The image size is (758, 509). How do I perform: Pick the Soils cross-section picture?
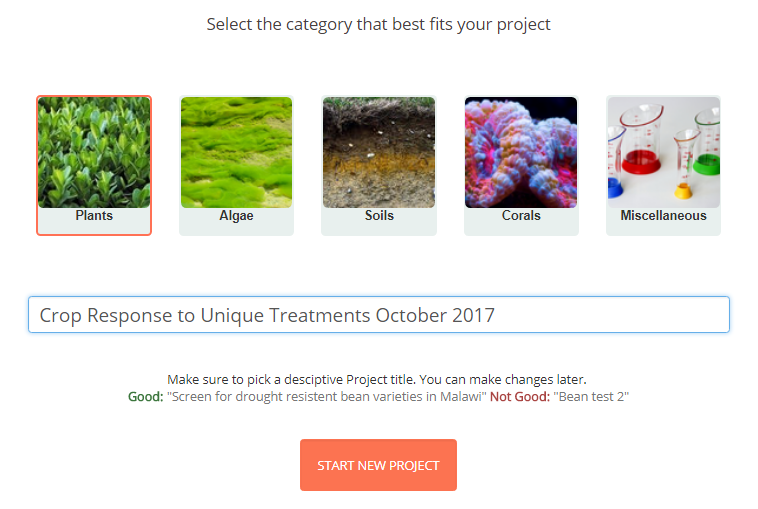point(379,152)
